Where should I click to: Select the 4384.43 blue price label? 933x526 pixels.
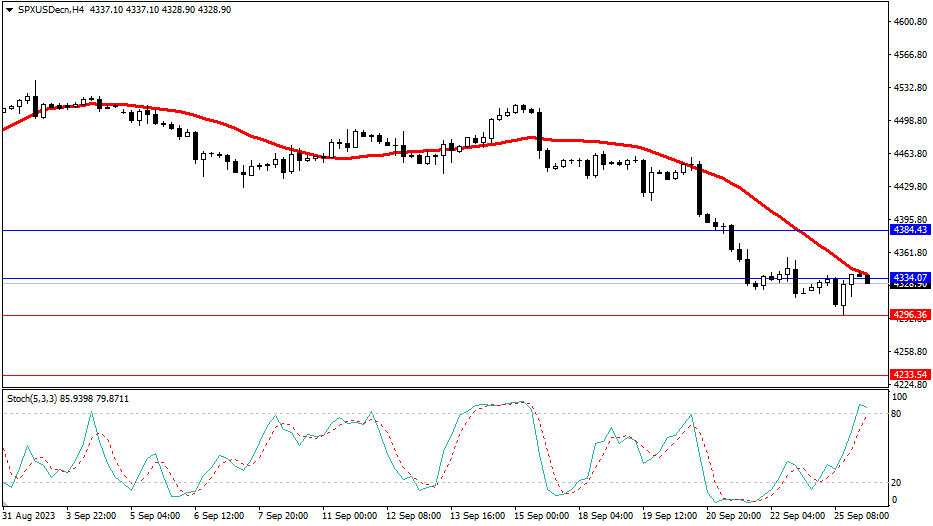coord(909,231)
